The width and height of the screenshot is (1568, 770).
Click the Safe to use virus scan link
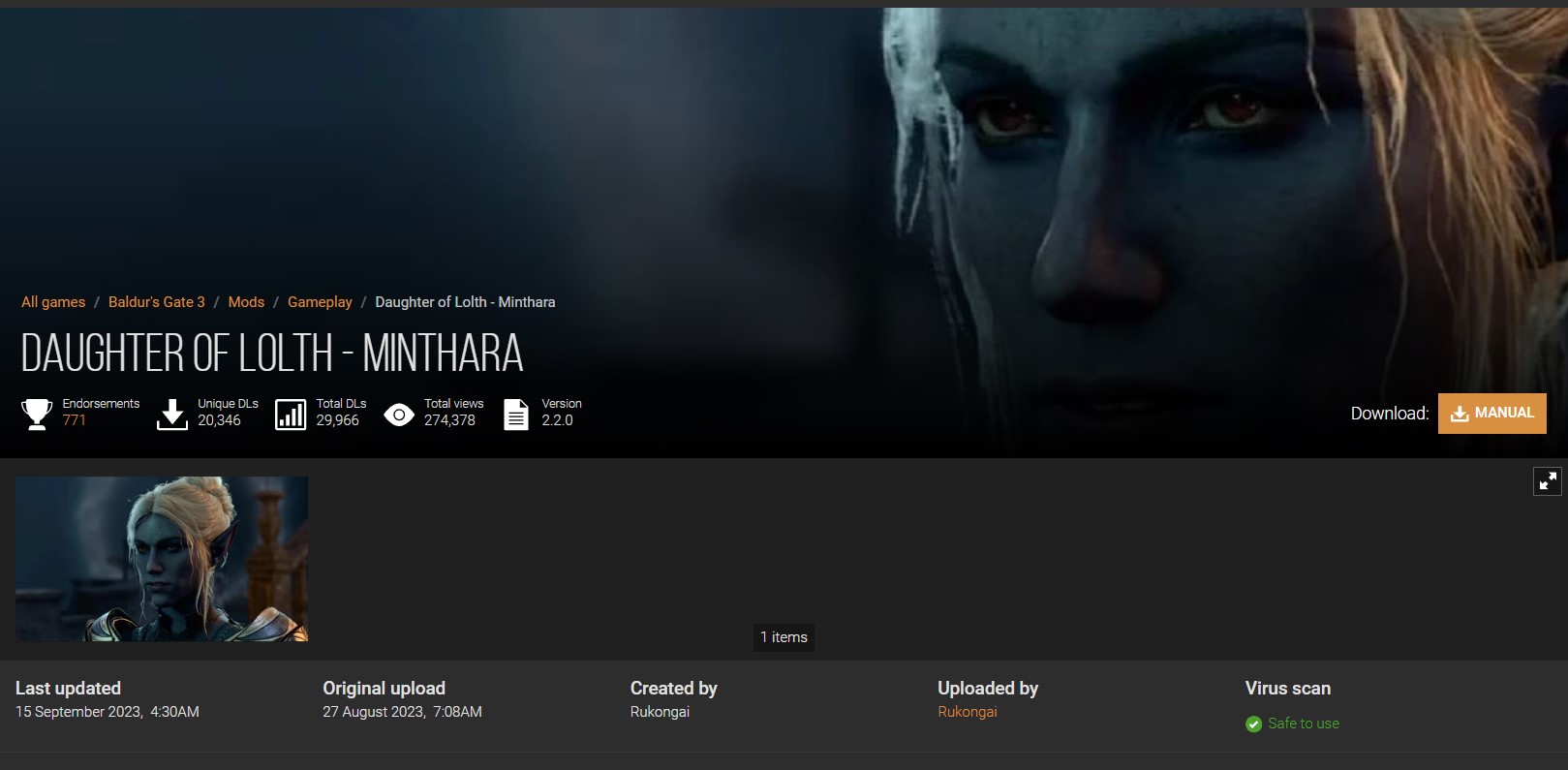click(1304, 724)
